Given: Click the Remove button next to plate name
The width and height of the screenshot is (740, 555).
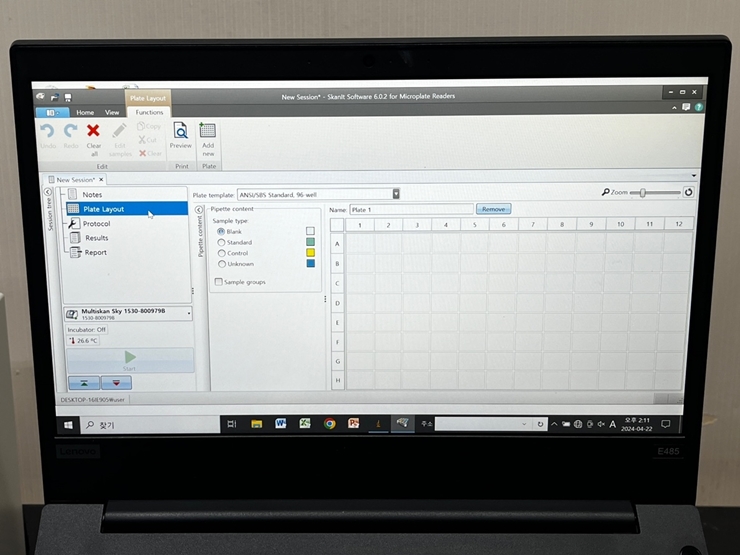Looking at the screenshot, I should 493,209.
